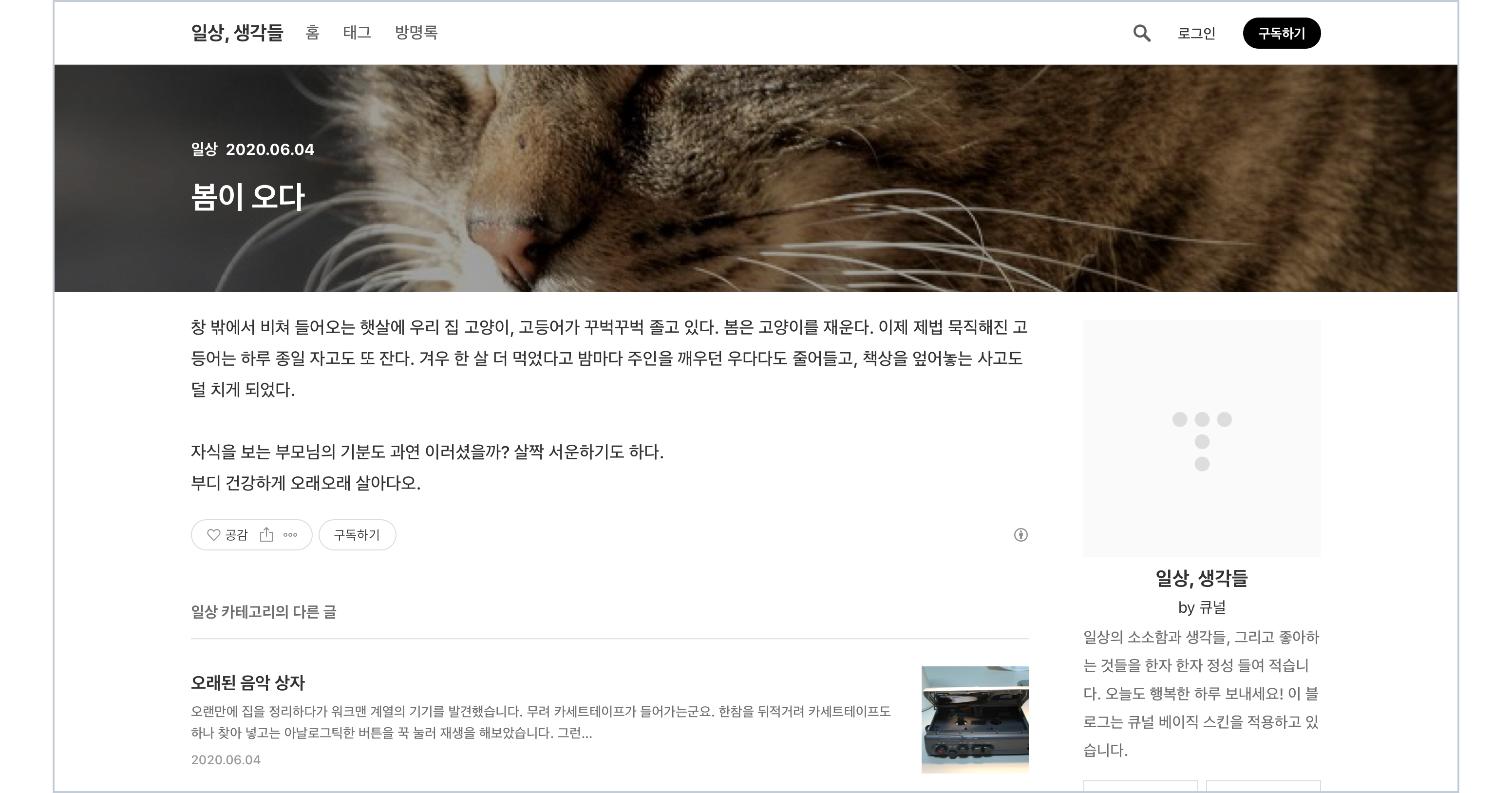The height and width of the screenshot is (793, 1512).
Task: Click the related post excerpt text
Action: 540,722
